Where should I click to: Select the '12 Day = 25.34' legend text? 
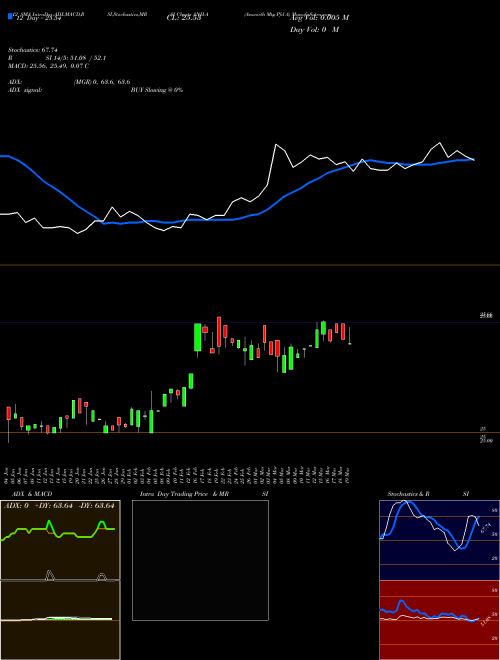point(38,18)
